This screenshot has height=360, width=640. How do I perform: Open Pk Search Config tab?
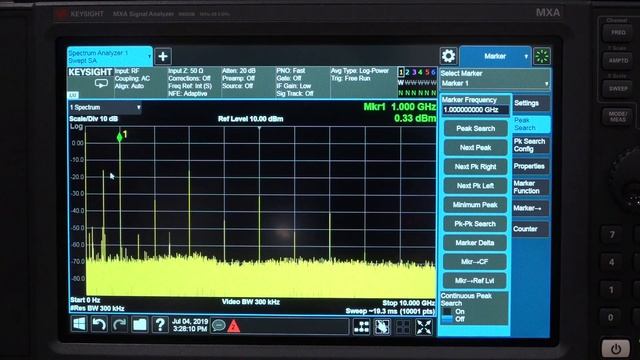[531, 145]
